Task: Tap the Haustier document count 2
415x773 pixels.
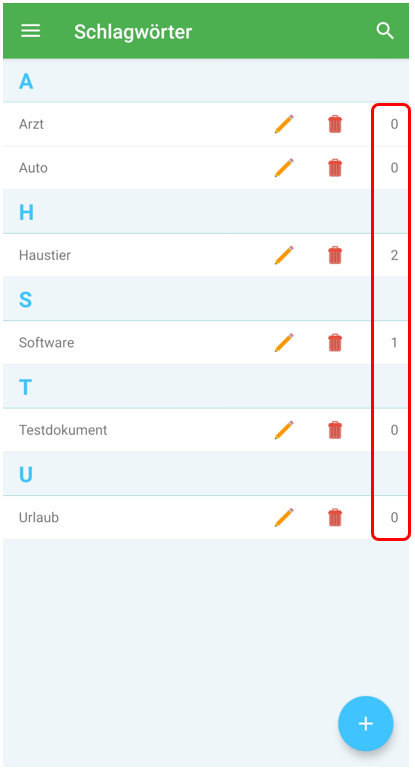Action: click(394, 255)
